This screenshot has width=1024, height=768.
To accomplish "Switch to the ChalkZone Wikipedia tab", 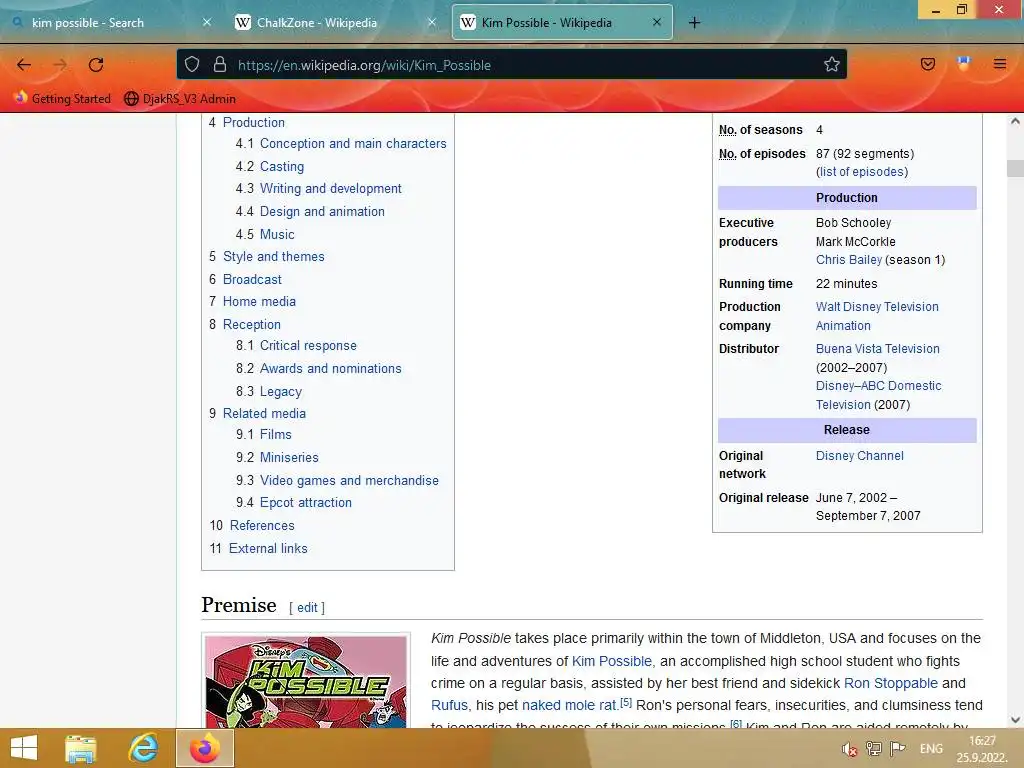I will [x=335, y=22].
